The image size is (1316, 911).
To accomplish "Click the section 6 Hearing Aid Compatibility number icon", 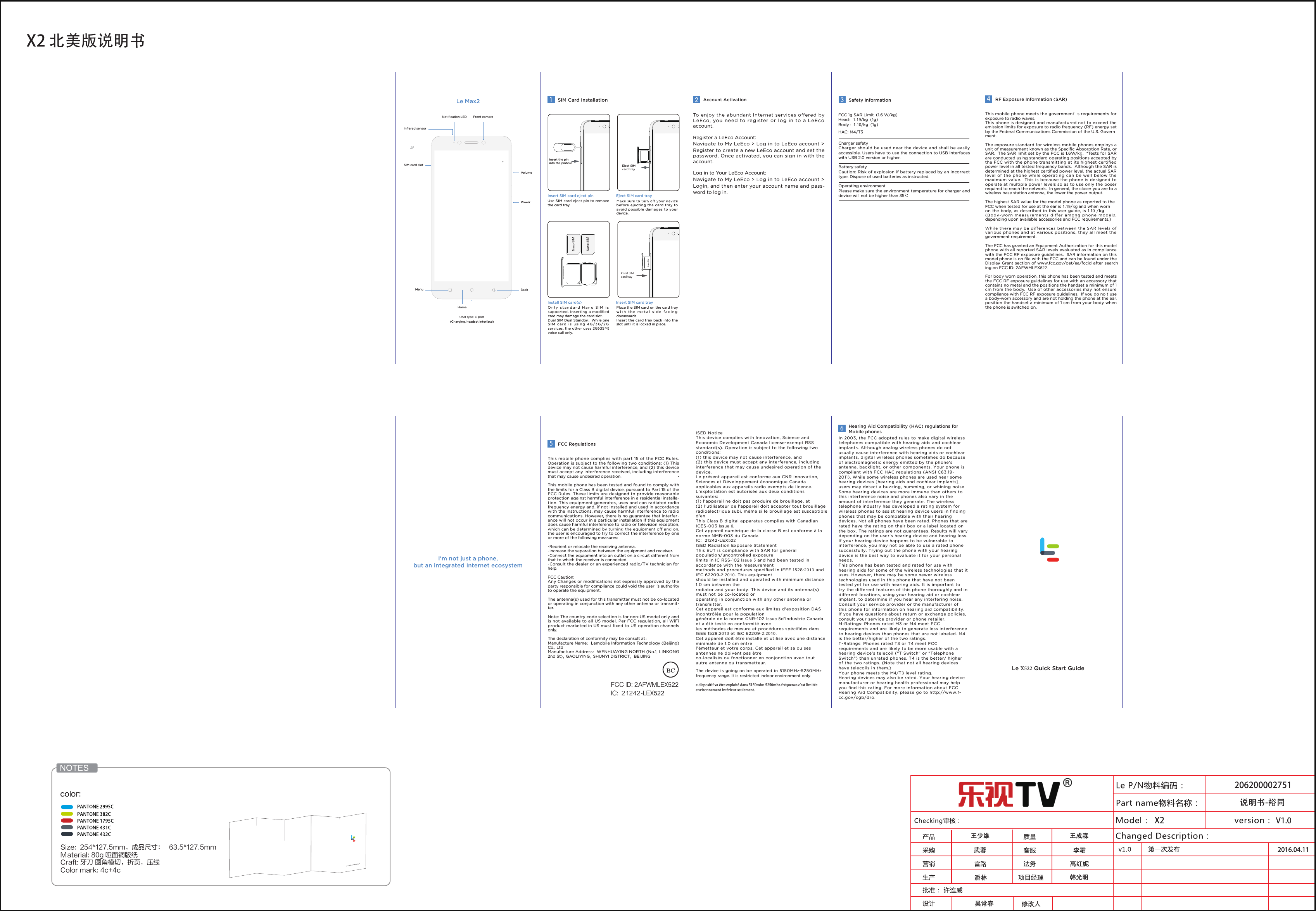I will 842,429.
